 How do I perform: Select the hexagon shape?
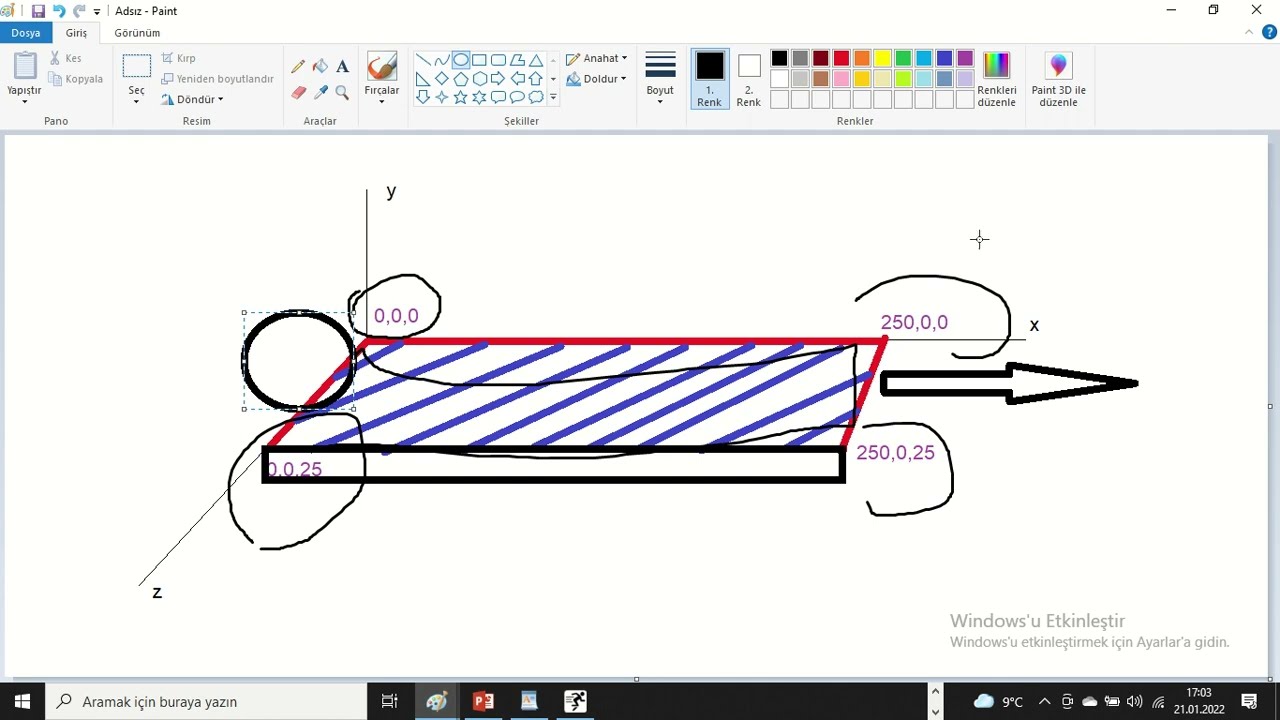click(479, 79)
